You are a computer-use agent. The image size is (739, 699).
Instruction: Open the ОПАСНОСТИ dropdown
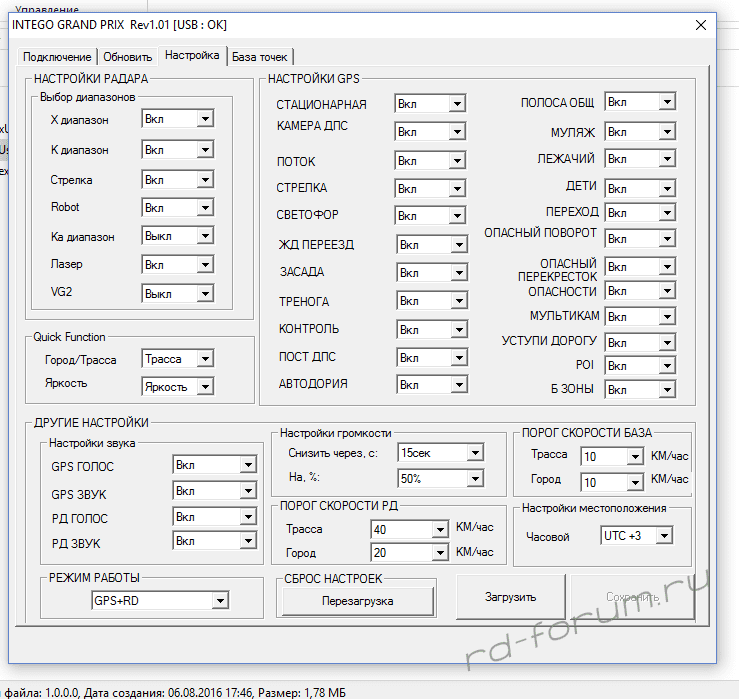[x=640, y=291]
